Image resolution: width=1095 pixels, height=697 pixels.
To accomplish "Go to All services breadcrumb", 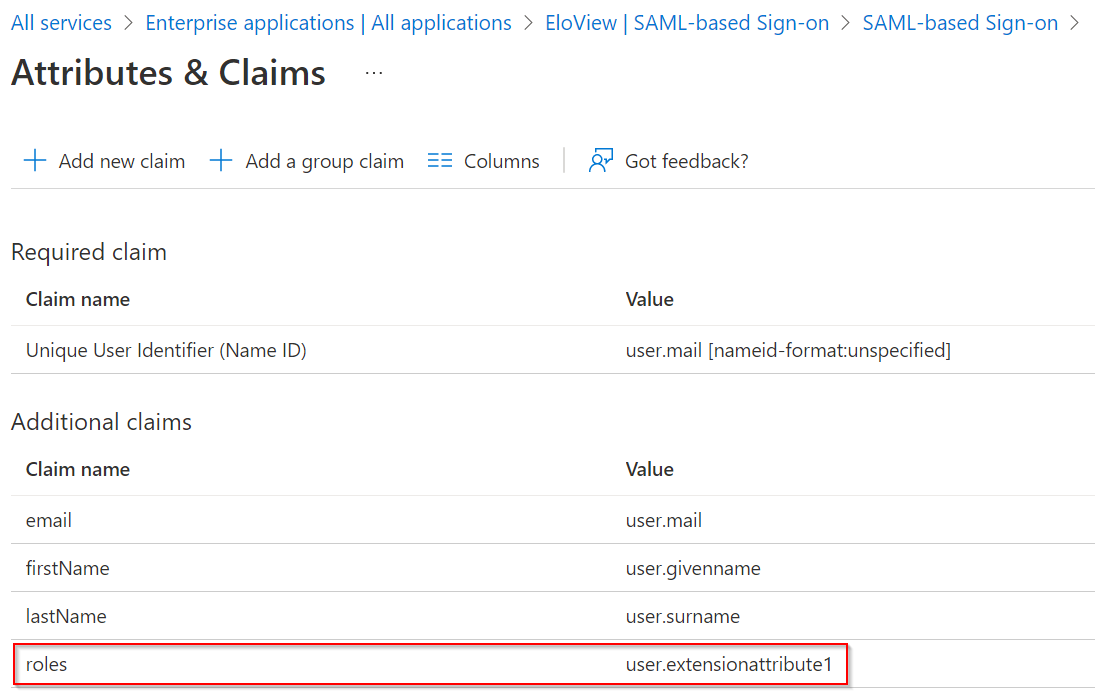I will click(61, 23).
